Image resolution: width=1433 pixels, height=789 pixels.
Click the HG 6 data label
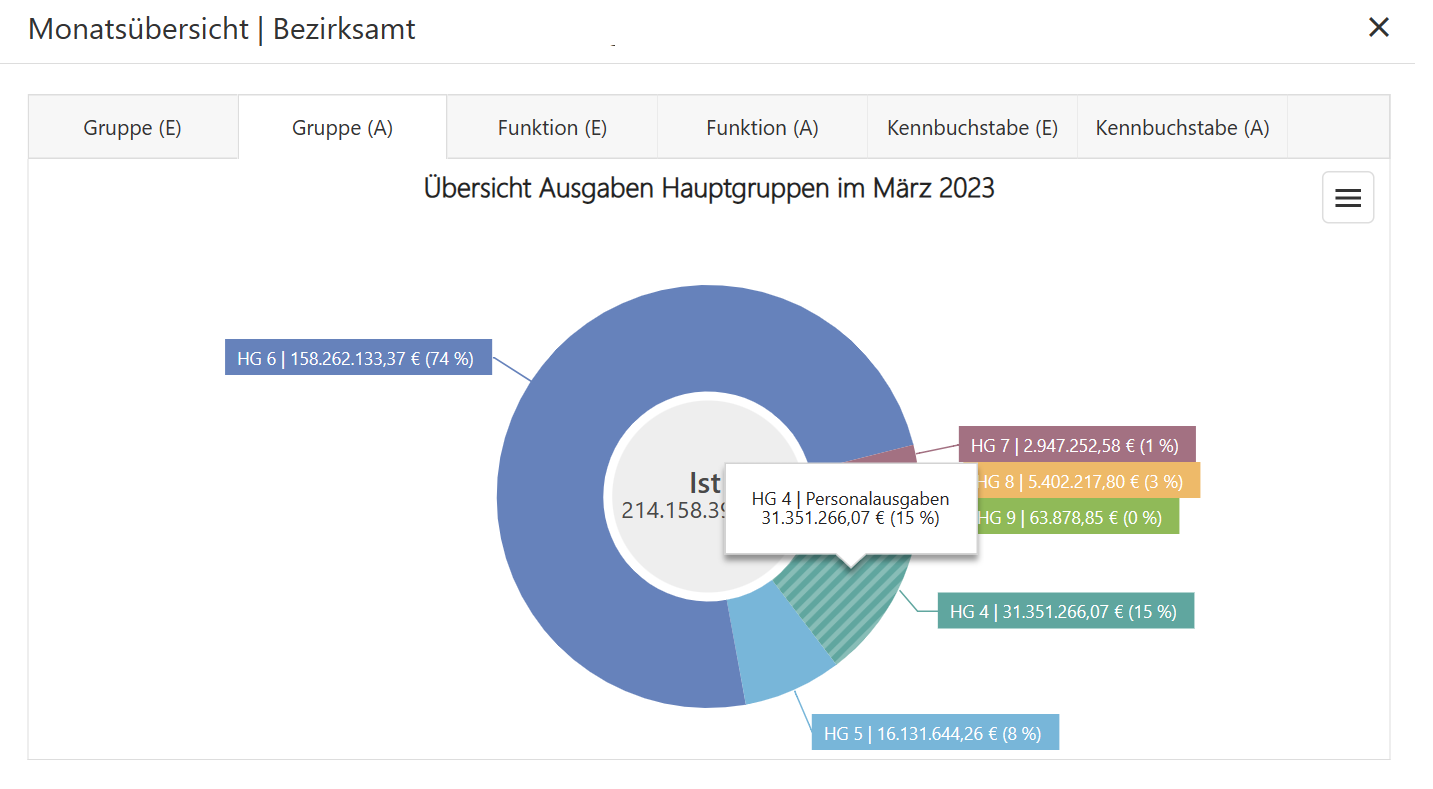tap(358, 358)
